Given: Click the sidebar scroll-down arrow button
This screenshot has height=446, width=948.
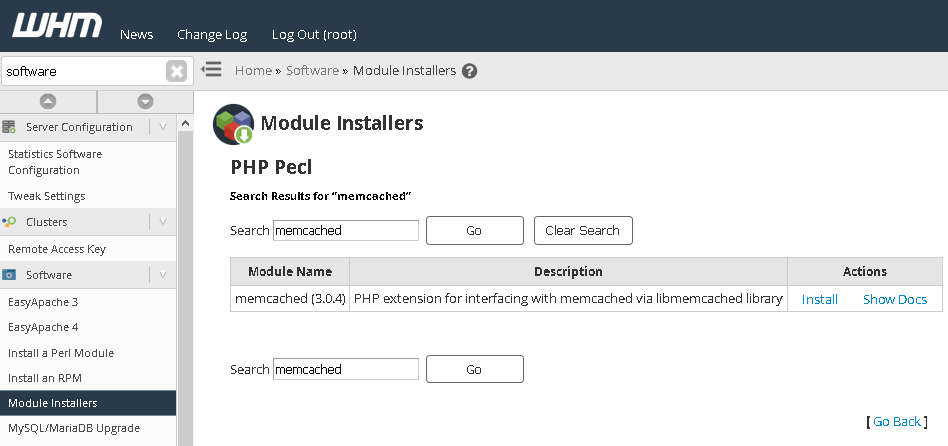Looking at the screenshot, I should [145, 102].
